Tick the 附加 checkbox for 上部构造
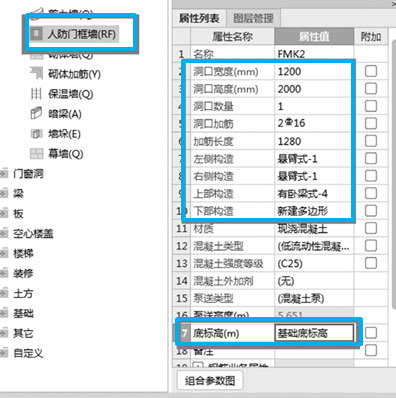 371,193
